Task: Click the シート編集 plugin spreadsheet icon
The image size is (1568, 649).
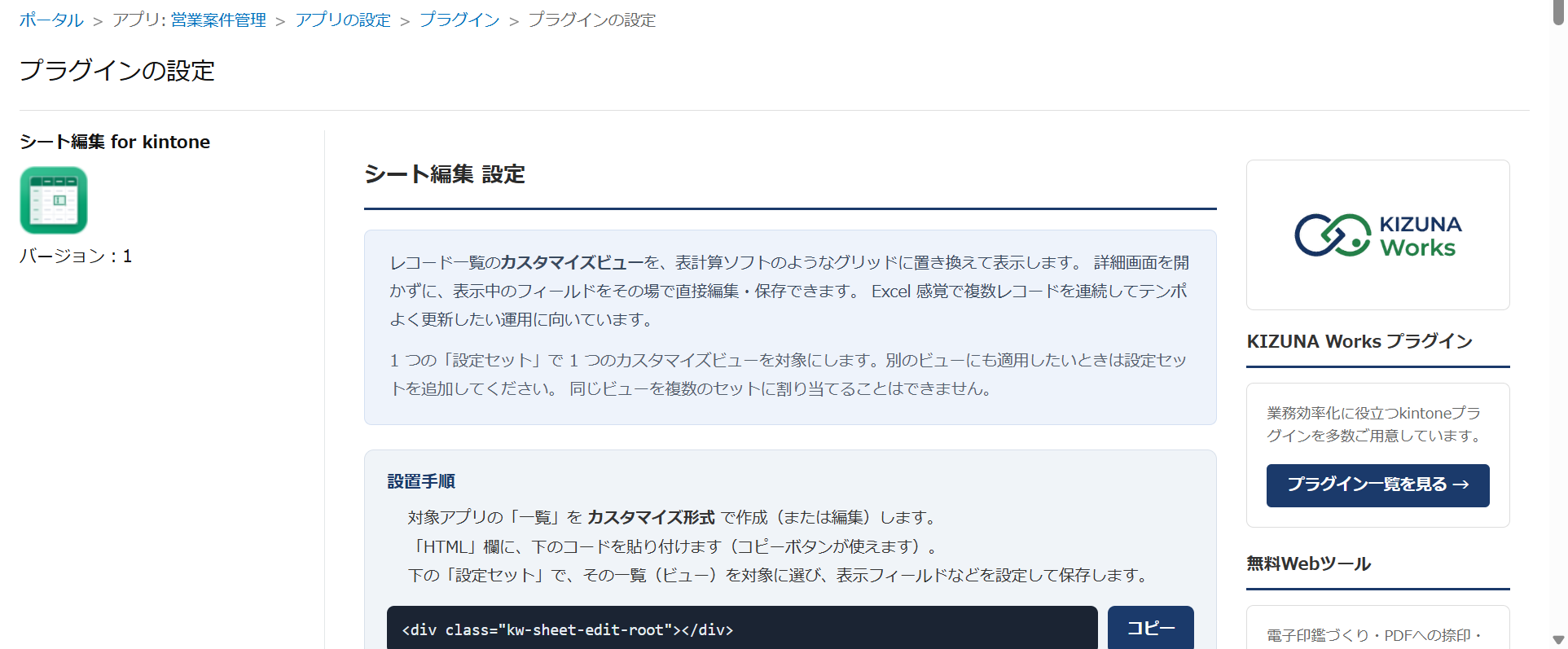Action: (x=54, y=200)
